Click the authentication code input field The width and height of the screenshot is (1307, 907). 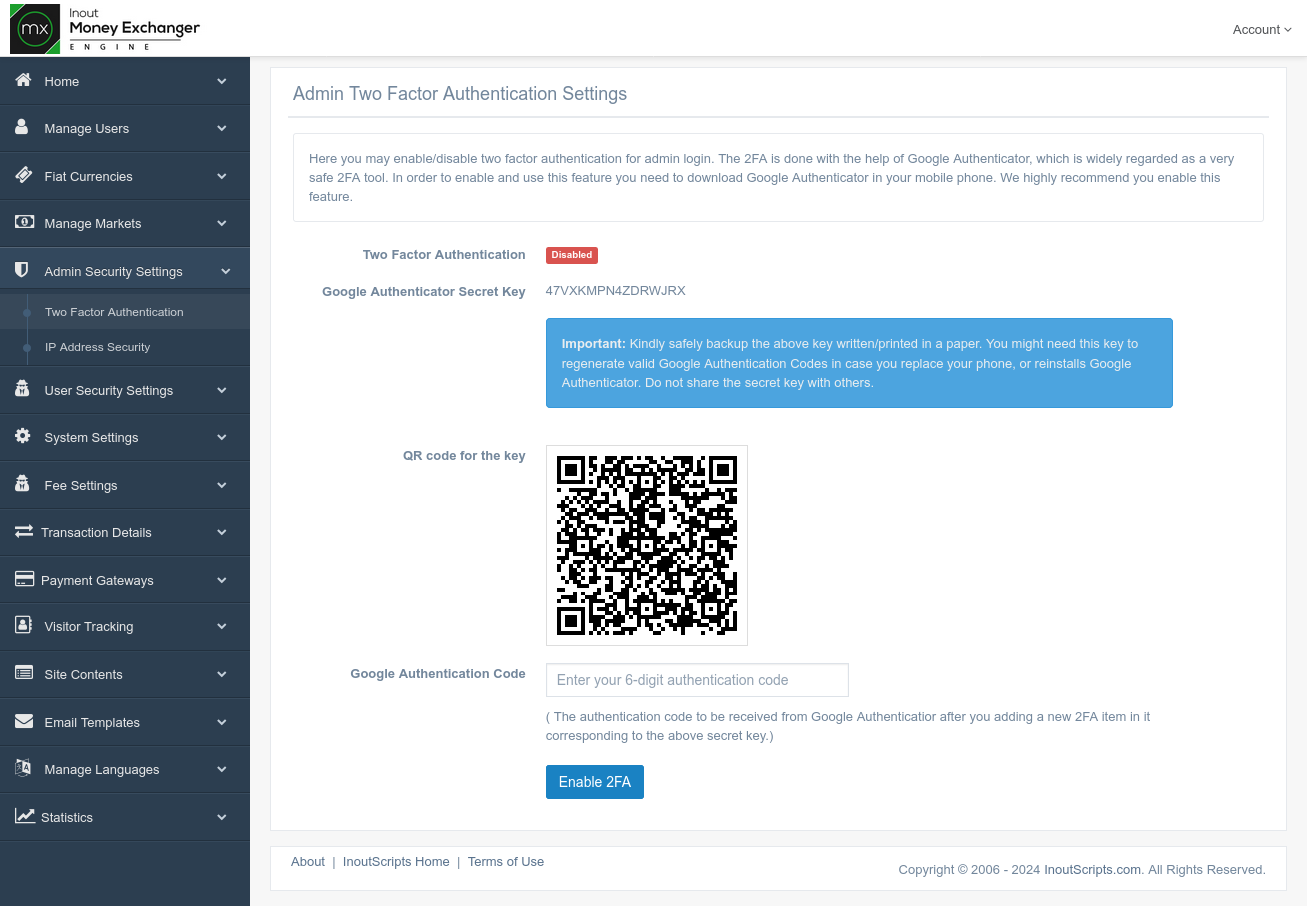(x=696, y=680)
